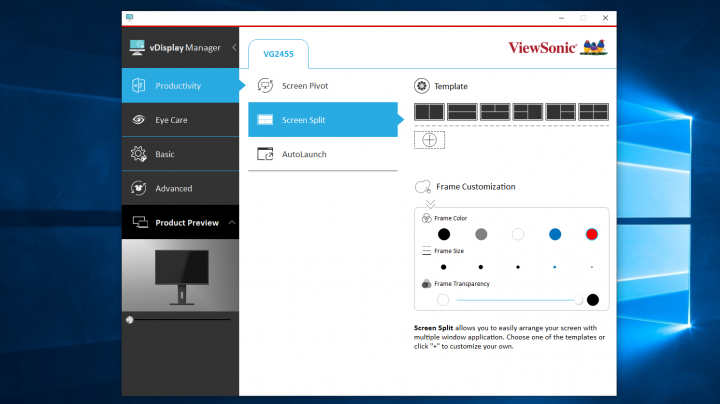Click the Product Preview monitors icon

click(x=140, y=222)
